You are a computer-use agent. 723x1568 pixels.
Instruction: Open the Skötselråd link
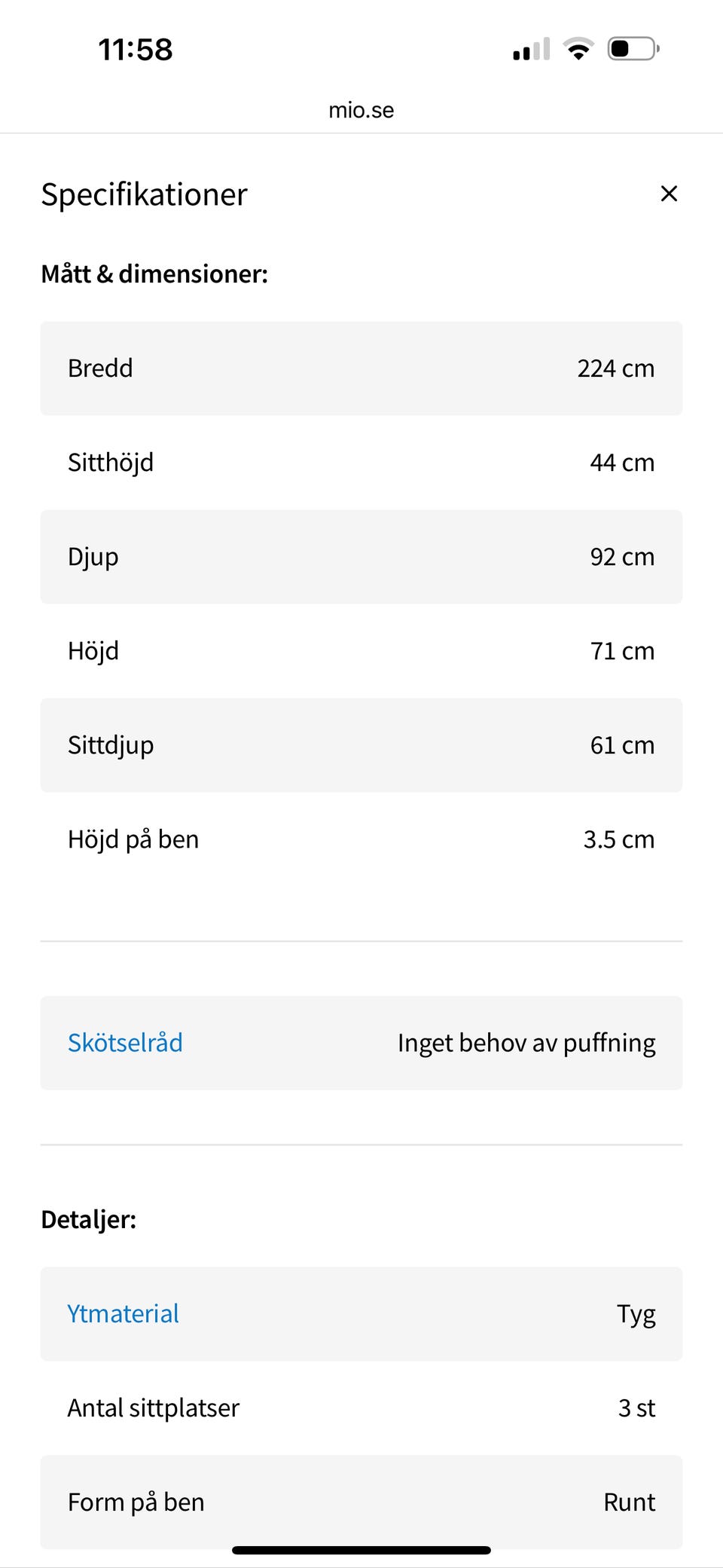point(125,1043)
